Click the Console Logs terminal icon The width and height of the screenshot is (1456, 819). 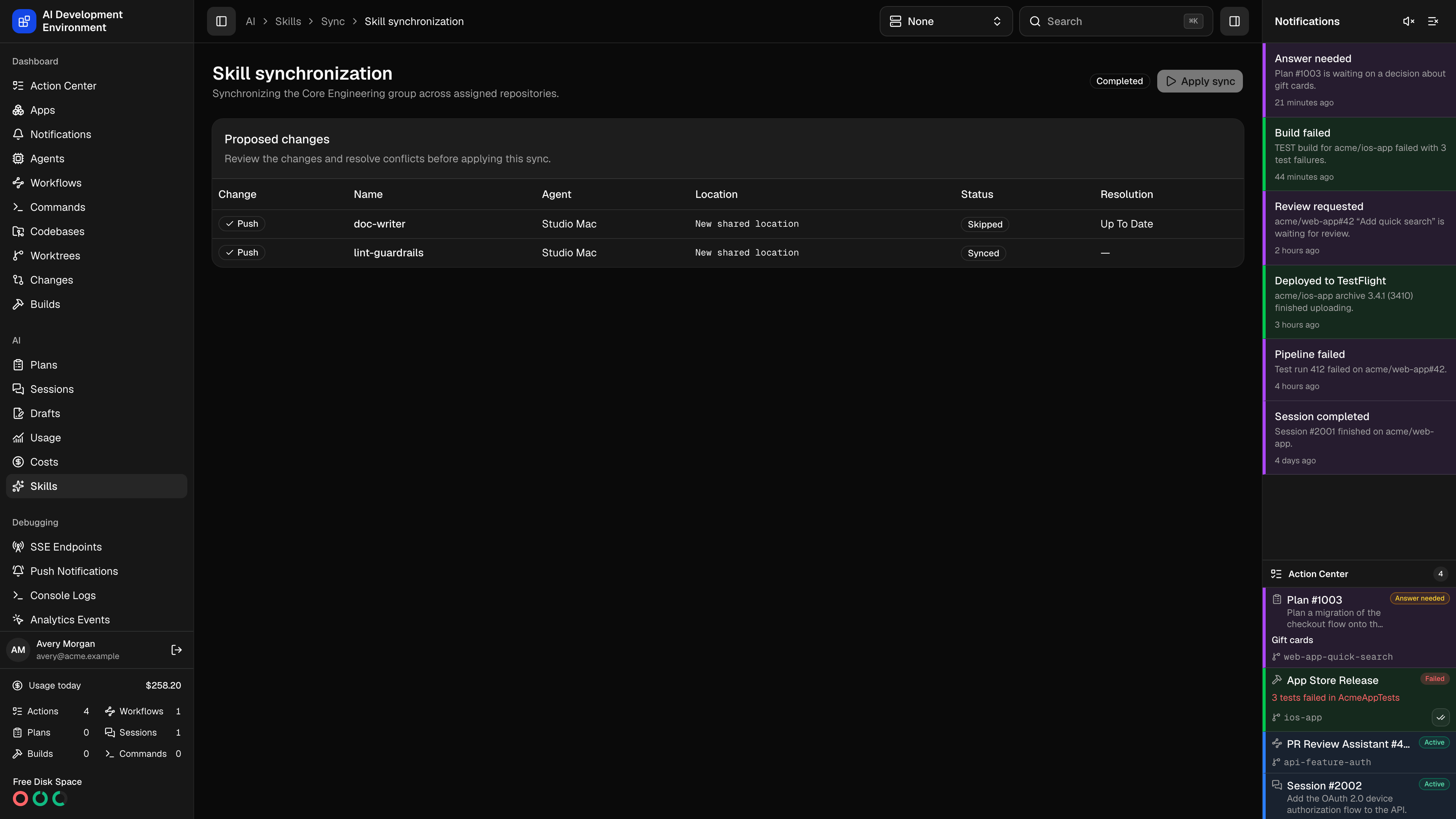[18, 596]
